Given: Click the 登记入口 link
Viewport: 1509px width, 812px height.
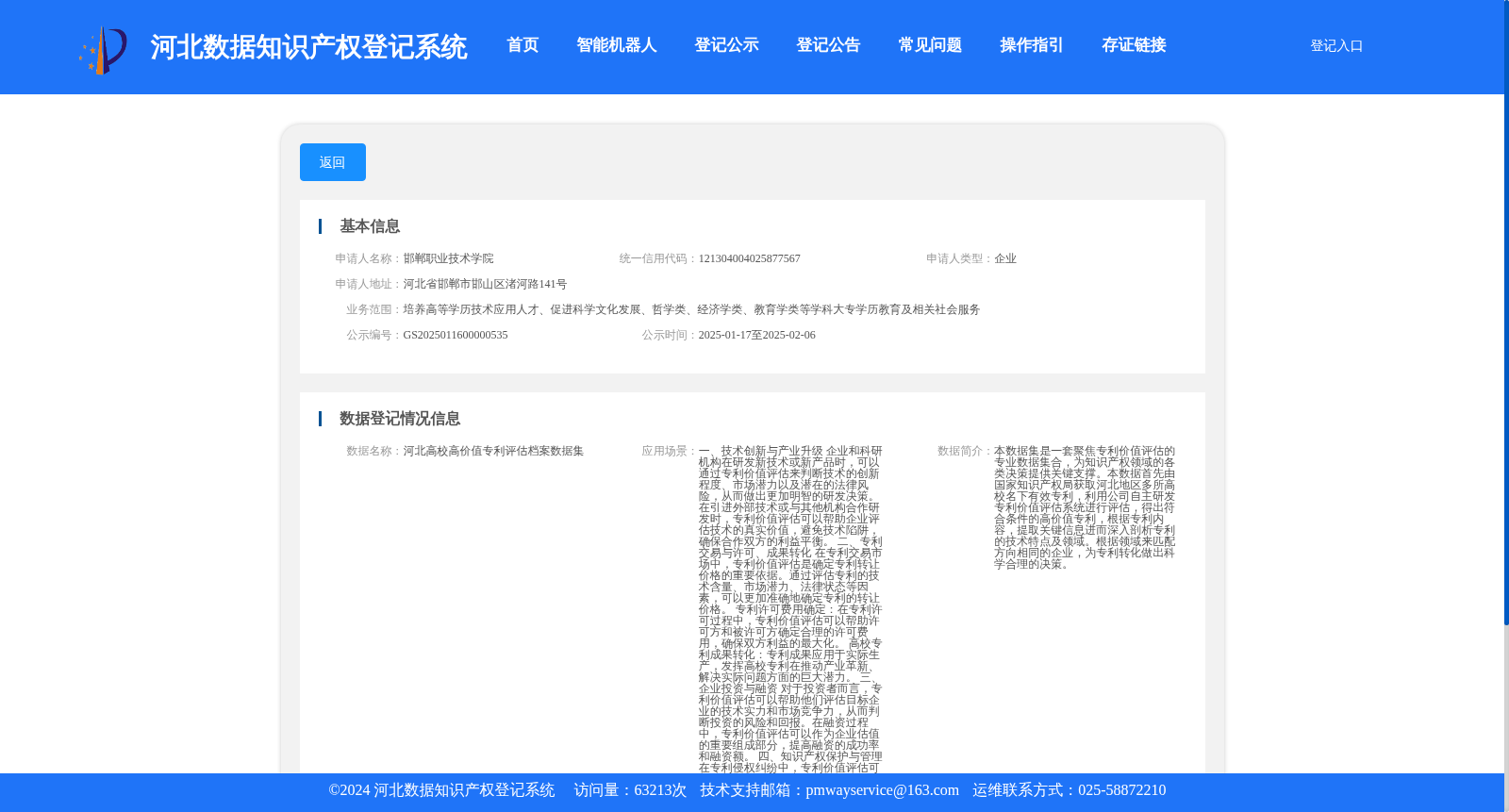Looking at the screenshot, I should [x=1336, y=46].
